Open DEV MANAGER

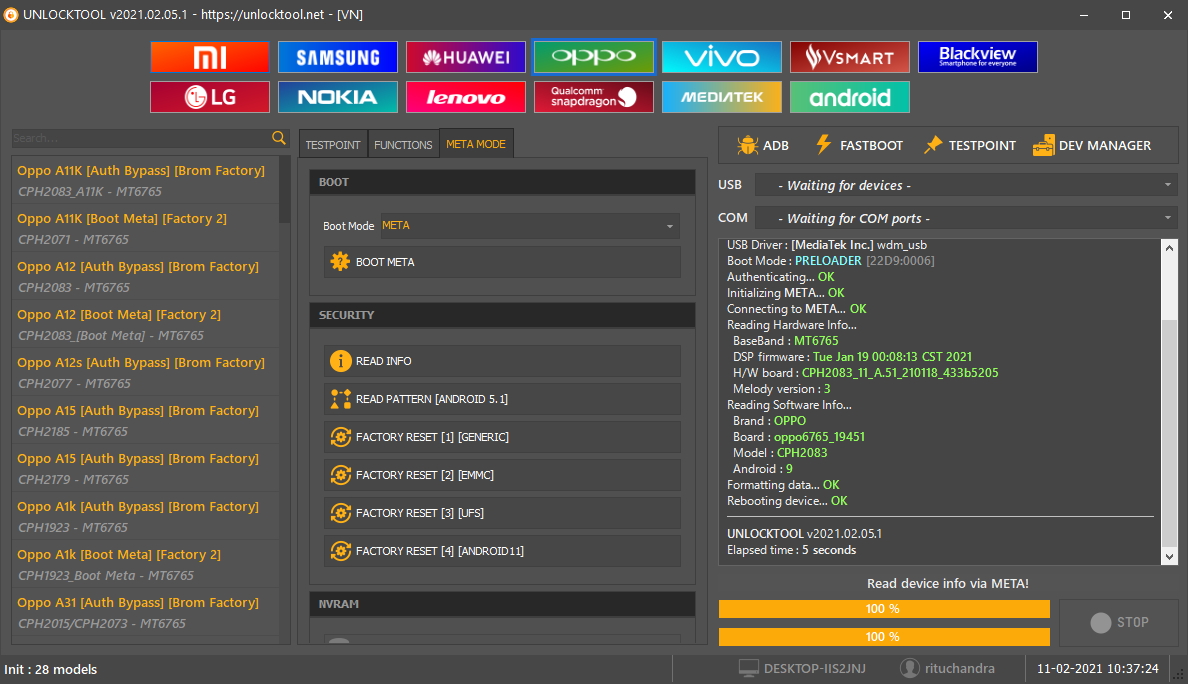(x=1092, y=145)
